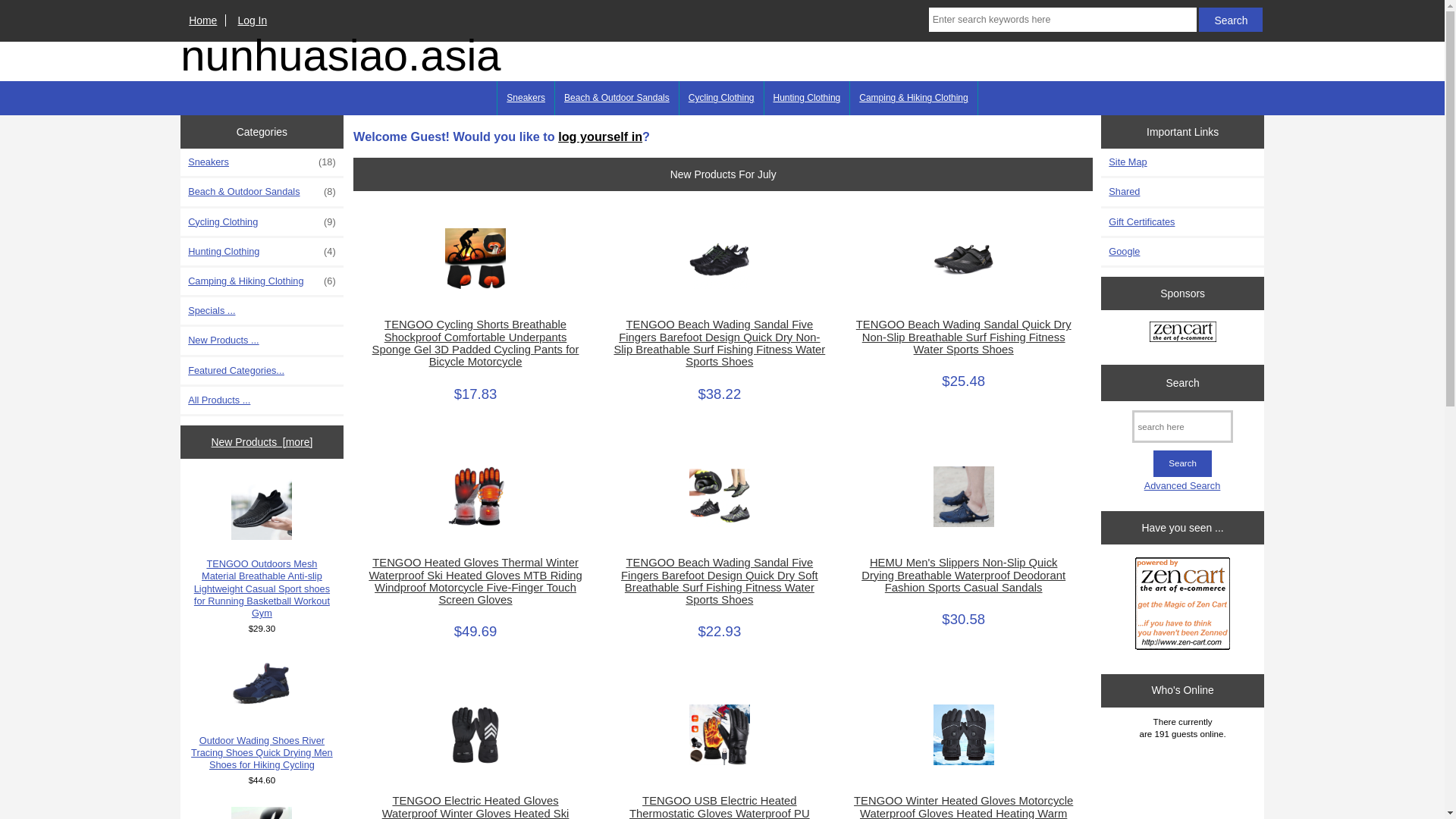This screenshot has width=1456, height=819.
Task: Click the New Products [more] heading link
Action: point(262,442)
